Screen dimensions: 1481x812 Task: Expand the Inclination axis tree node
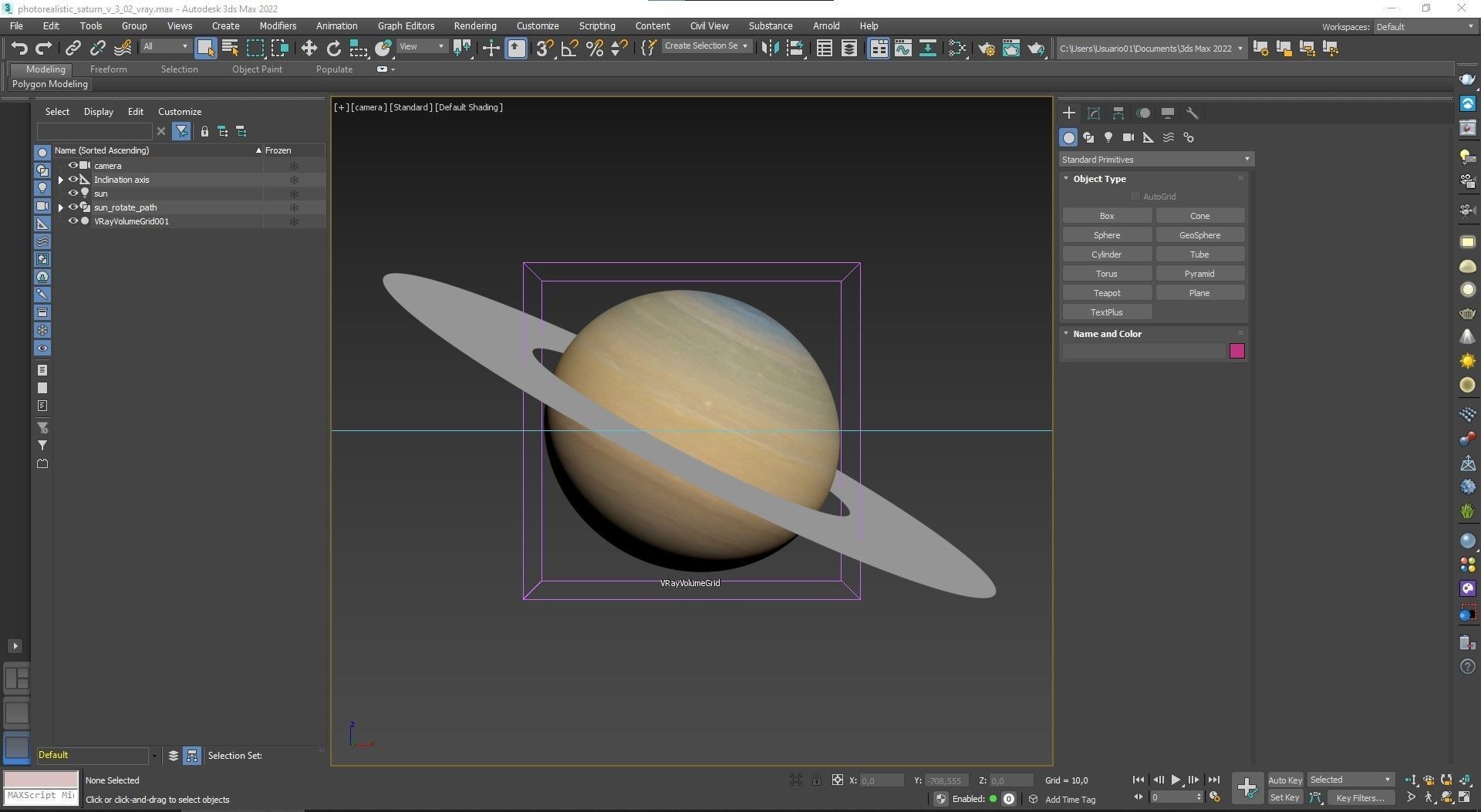[x=61, y=180]
